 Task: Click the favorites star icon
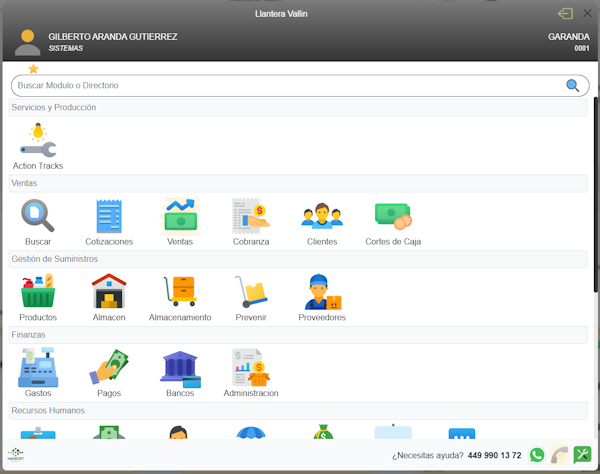pos(33,69)
